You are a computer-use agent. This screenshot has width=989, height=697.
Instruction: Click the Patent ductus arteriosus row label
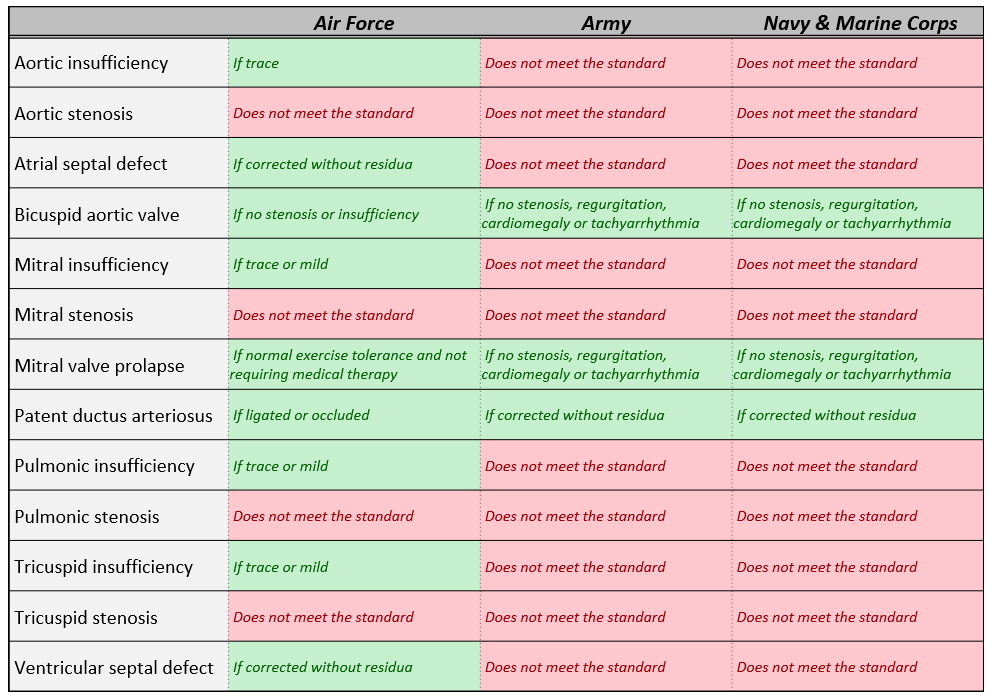coord(113,416)
